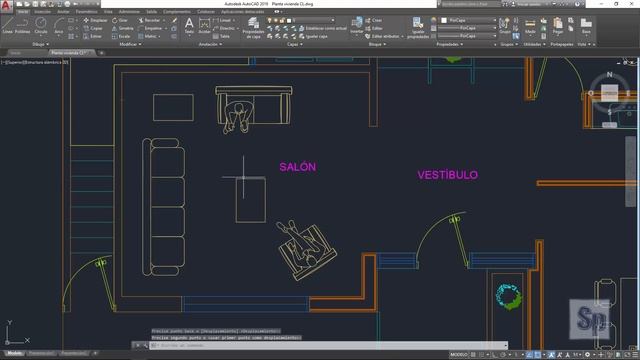Click the Crear block command

[373, 20]
